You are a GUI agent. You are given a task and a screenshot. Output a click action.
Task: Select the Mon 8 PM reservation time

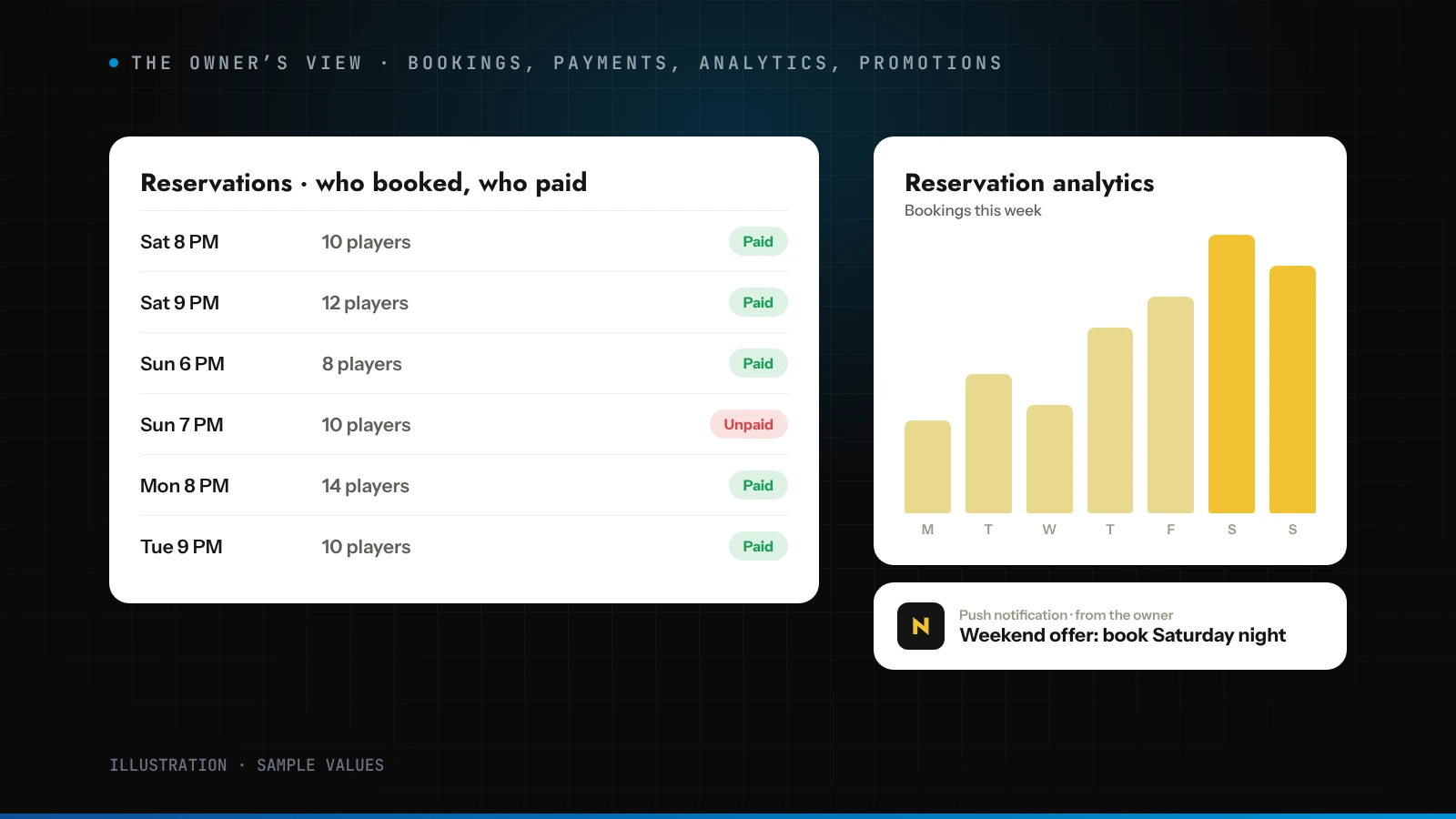[x=185, y=486]
